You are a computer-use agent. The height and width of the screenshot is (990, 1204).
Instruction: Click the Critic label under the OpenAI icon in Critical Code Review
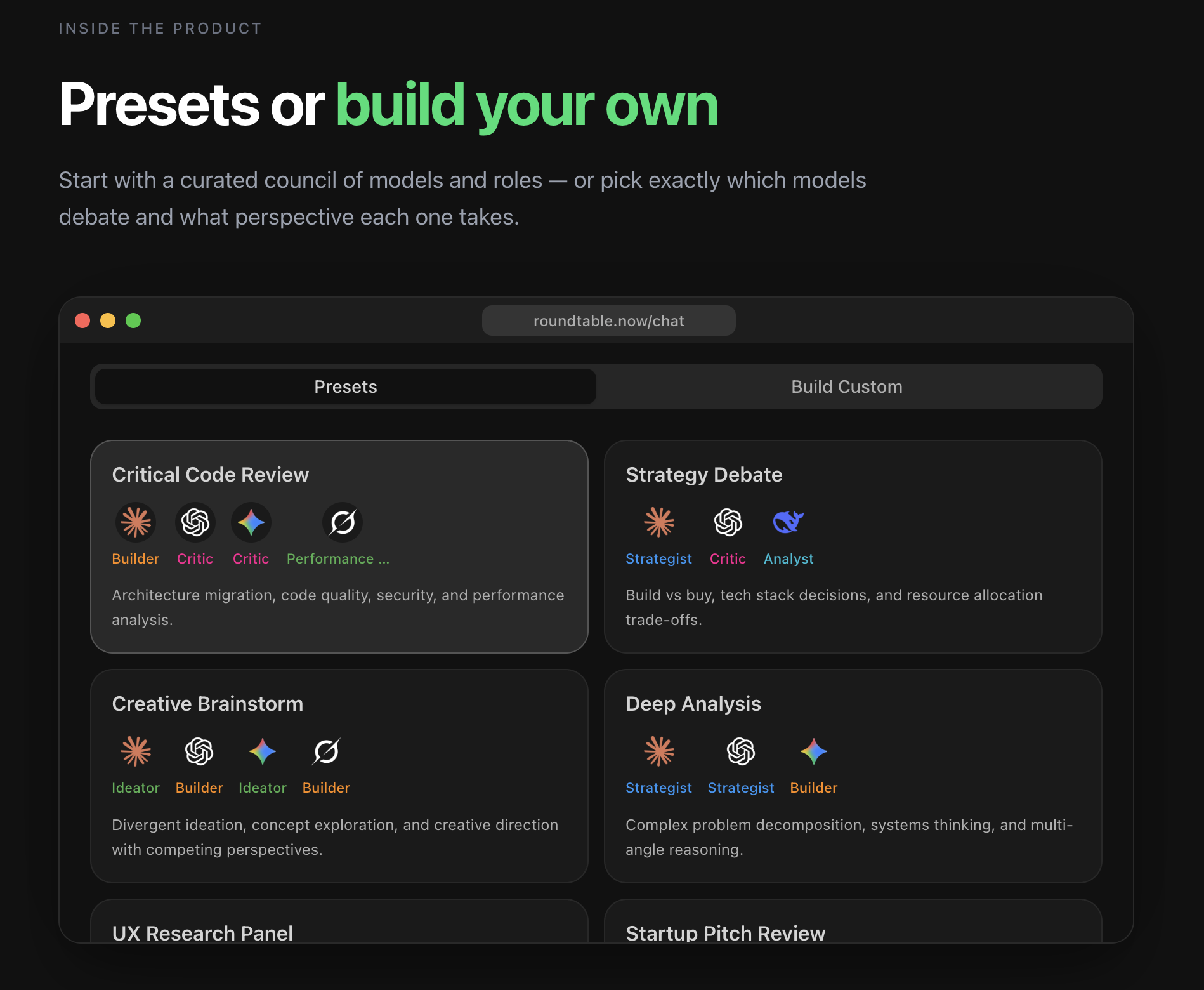click(x=195, y=558)
